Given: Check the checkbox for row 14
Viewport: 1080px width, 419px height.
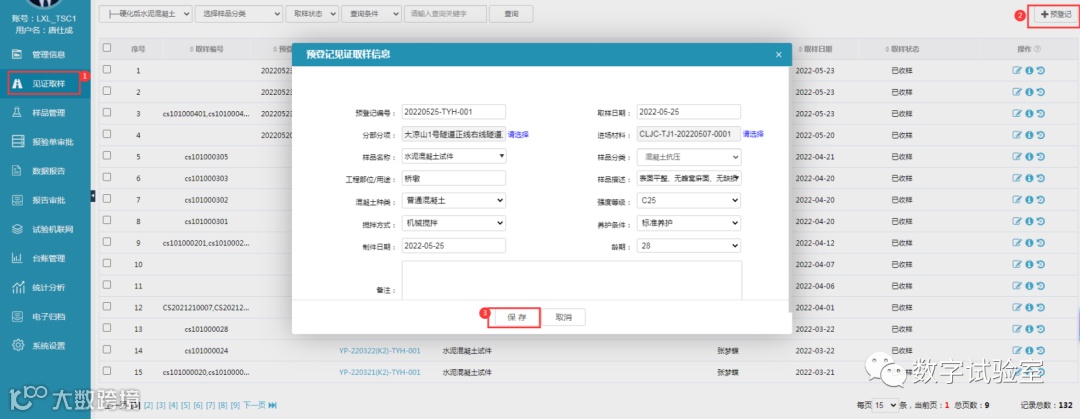Looking at the screenshot, I should [x=107, y=350].
